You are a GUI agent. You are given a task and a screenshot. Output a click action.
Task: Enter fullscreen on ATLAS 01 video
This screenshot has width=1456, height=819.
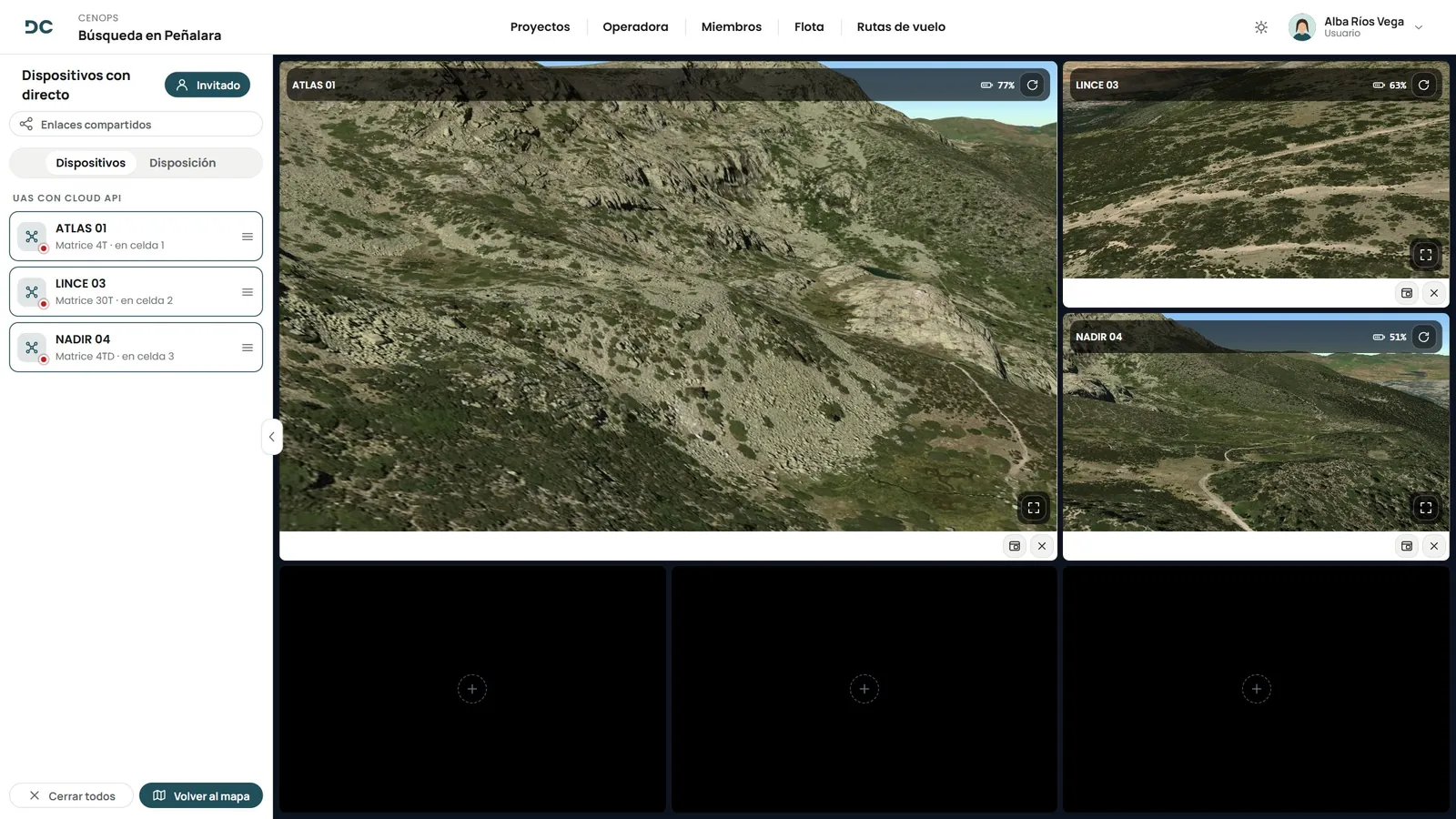(x=1034, y=508)
